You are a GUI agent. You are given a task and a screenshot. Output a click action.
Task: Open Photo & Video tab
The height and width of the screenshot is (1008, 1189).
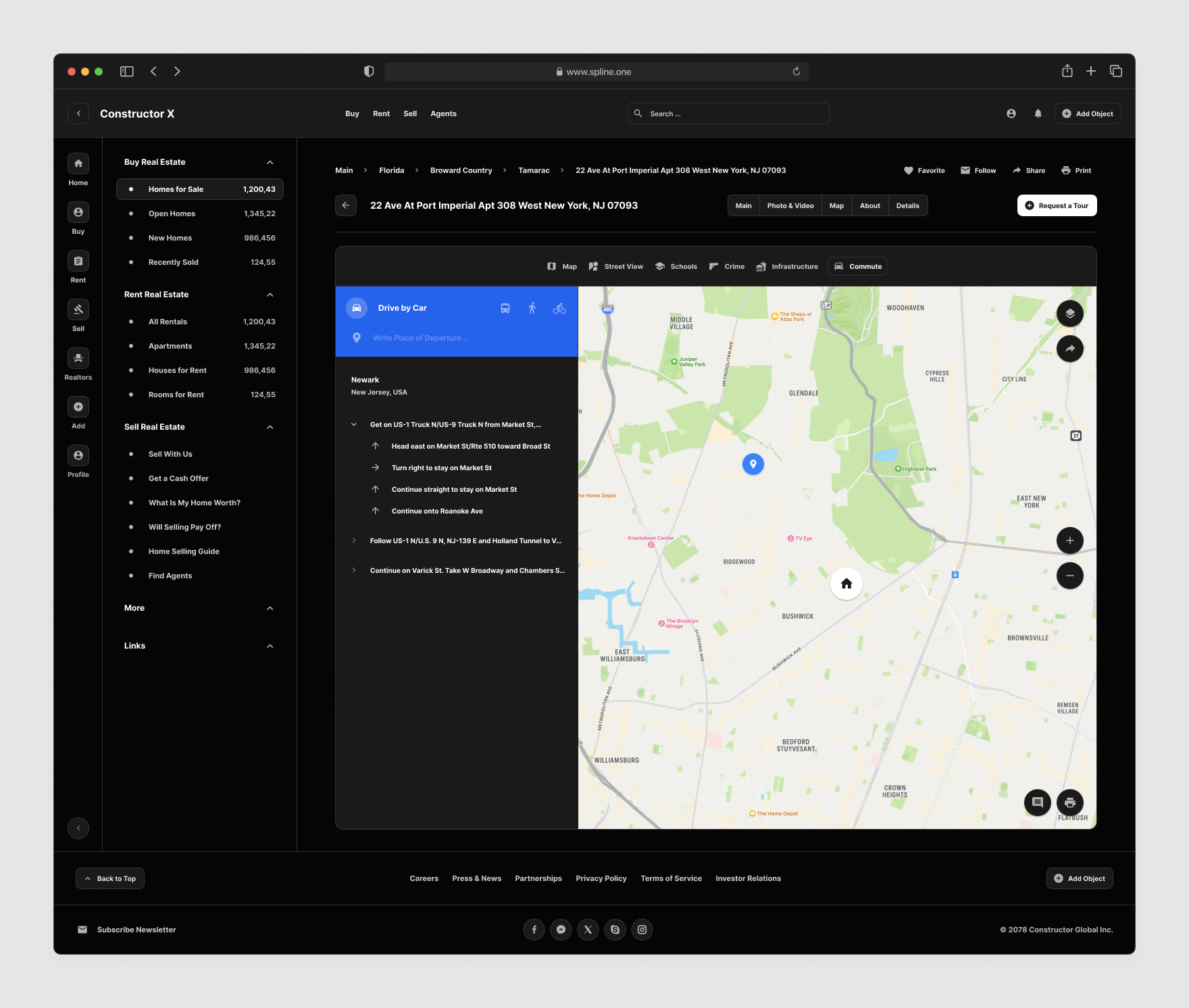tap(790, 205)
